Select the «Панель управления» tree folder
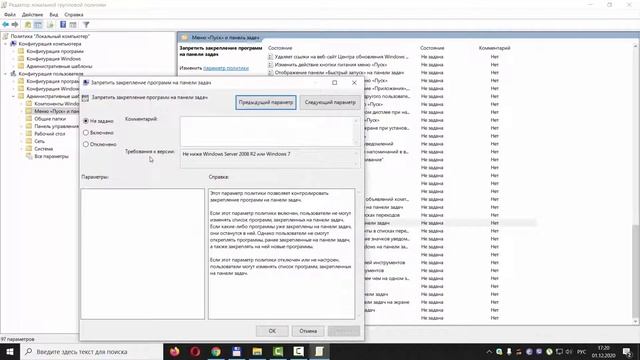The width and height of the screenshot is (640, 360). pyautogui.click(x=56, y=126)
